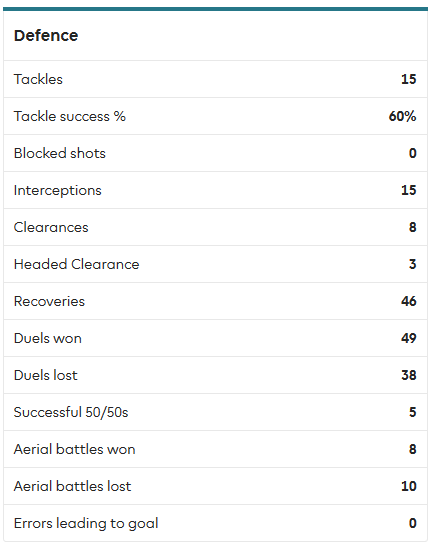Click the Headed Clearance value 3
Viewport: 435px width, 551px height.
tap(413, 264)
